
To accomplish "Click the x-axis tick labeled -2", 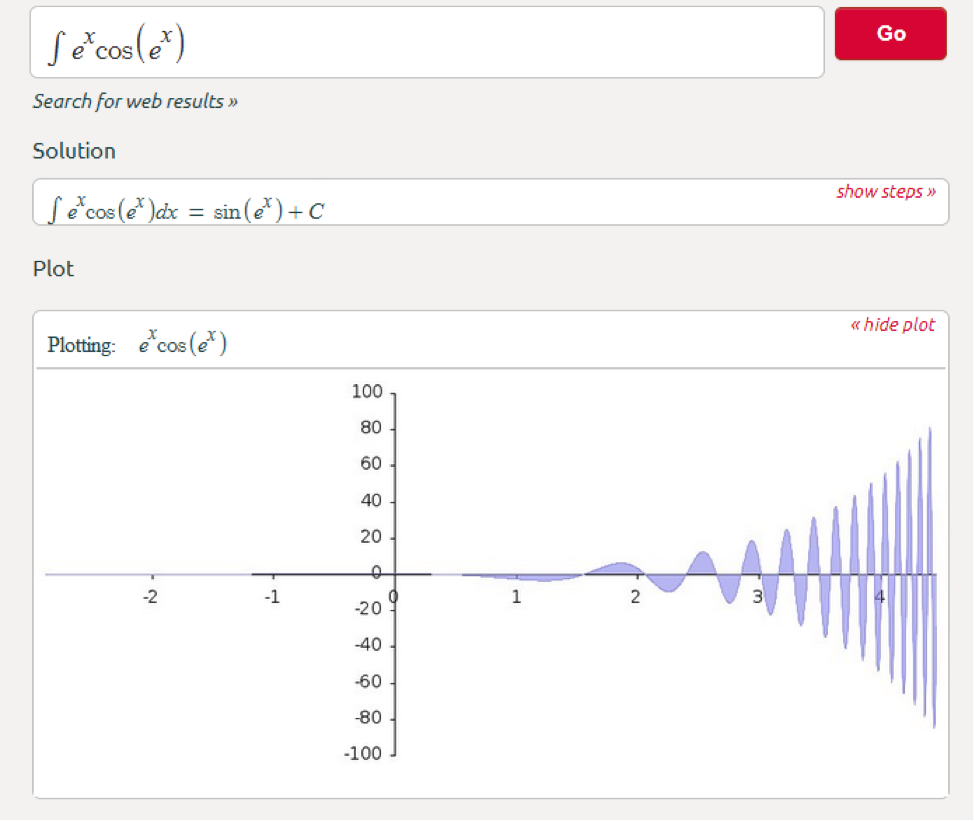I will coord(150,596).
